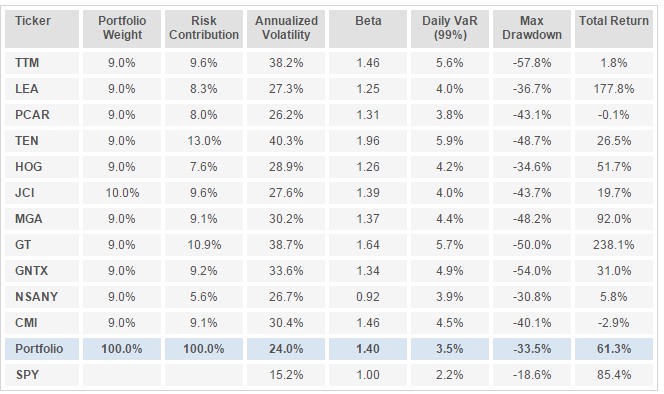The image size is (664, 394).
Task: Click the TTM ticker cell
Action: click(42, 63)
